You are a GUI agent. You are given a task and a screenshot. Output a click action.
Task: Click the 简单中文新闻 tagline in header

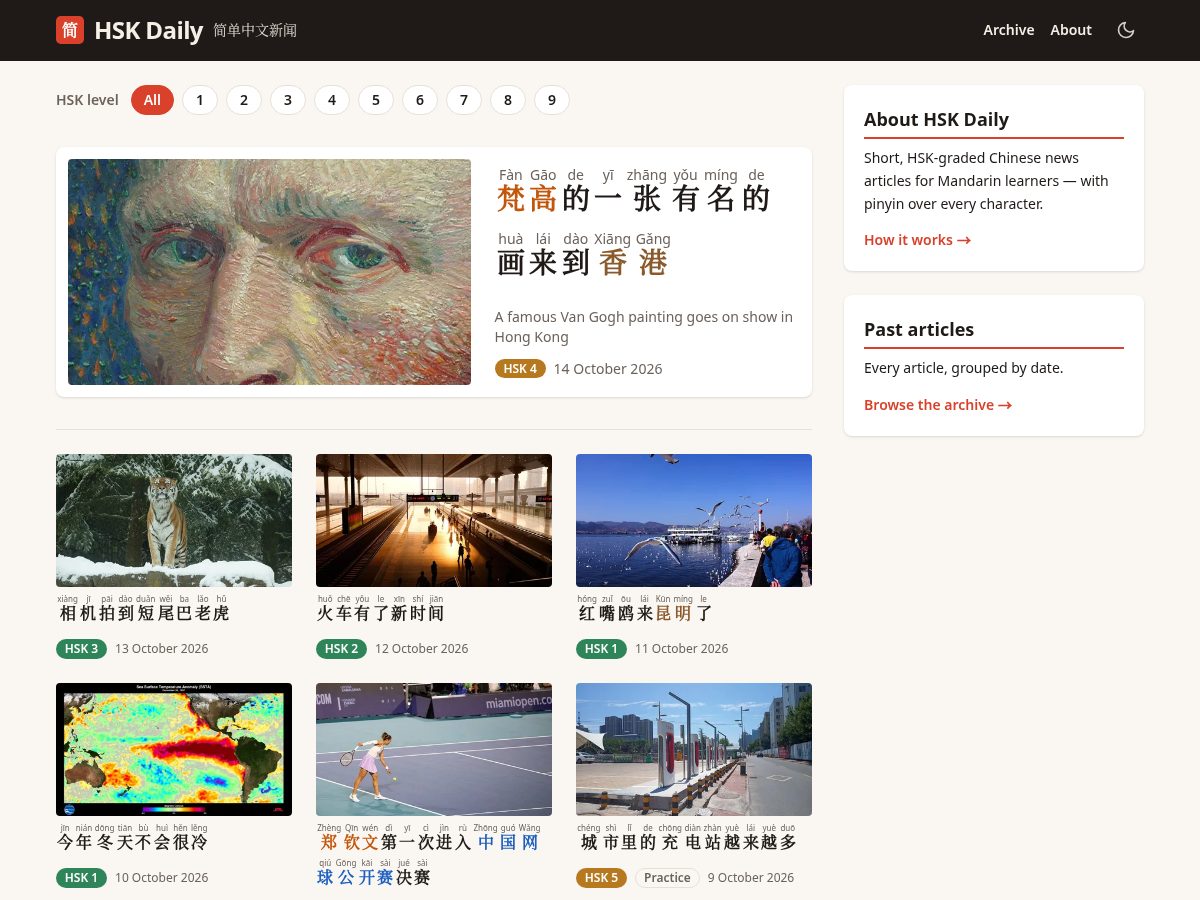tap(255, 31)
